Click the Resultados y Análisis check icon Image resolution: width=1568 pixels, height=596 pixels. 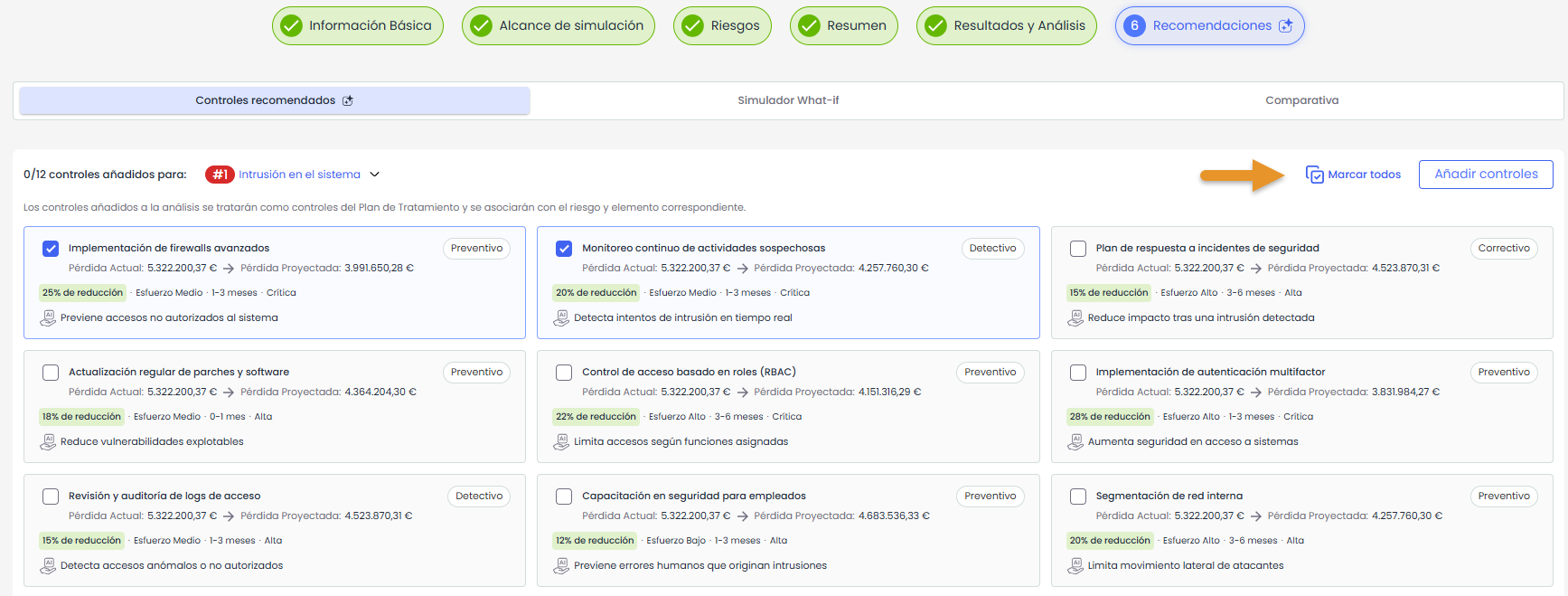pyautogui.click(x=936, y=25)
